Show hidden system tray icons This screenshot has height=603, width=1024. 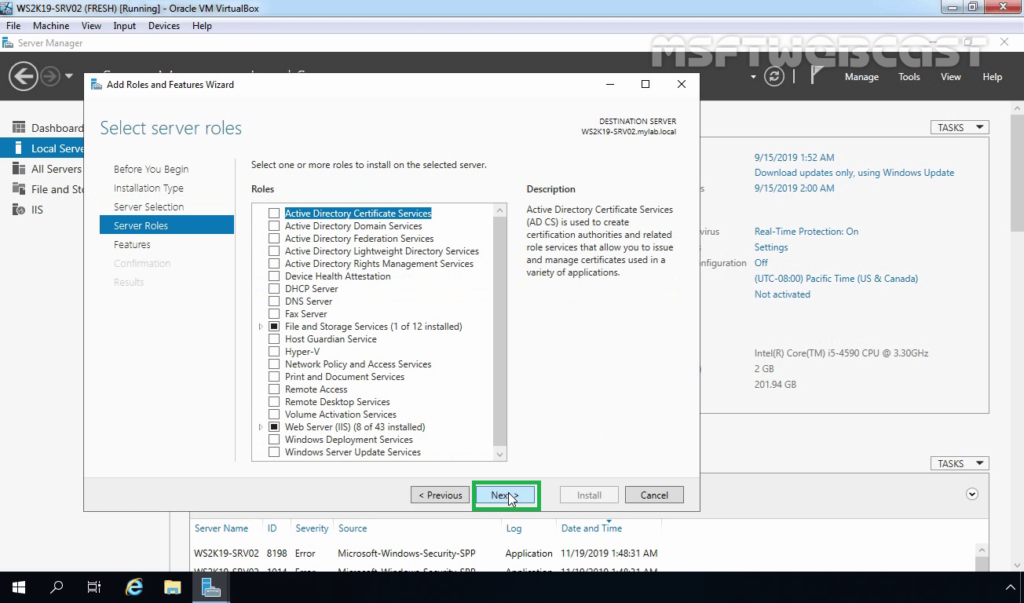tap(1010, 587)
